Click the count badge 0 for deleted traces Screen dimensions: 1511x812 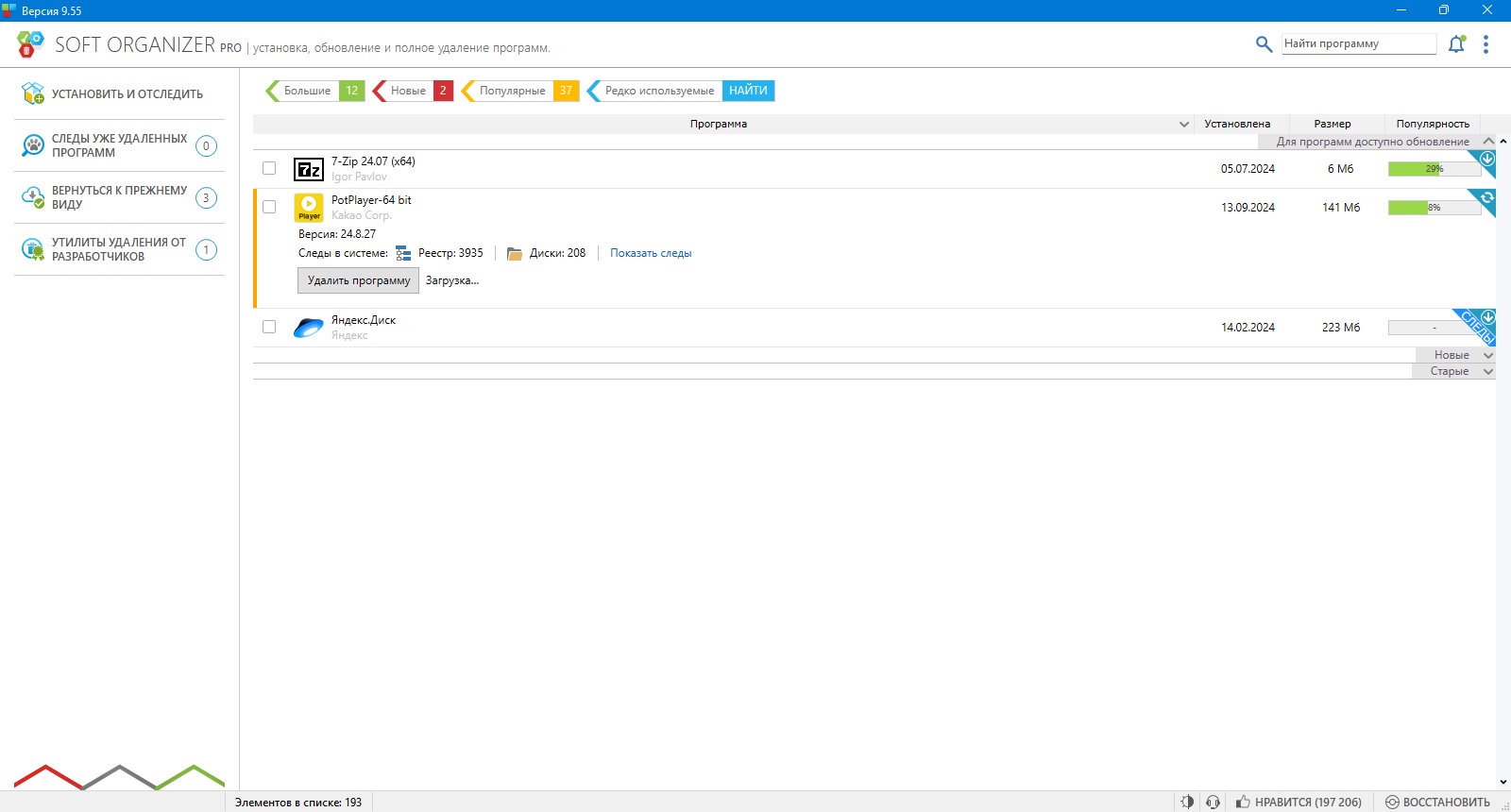pos(206,145)
